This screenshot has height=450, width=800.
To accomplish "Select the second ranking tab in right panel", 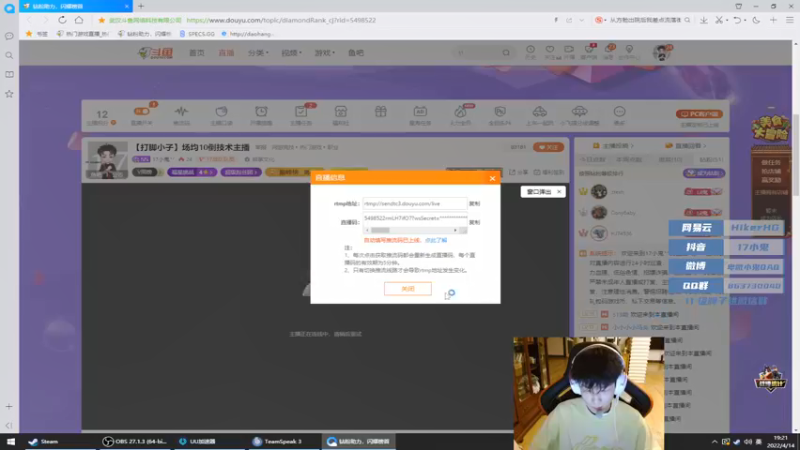I will (x=629, y=160).
